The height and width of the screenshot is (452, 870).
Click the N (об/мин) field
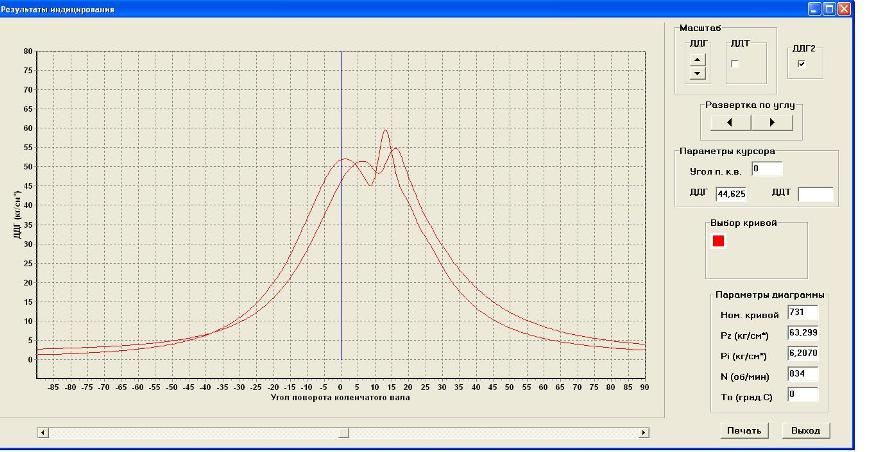(x=803, y=374)
